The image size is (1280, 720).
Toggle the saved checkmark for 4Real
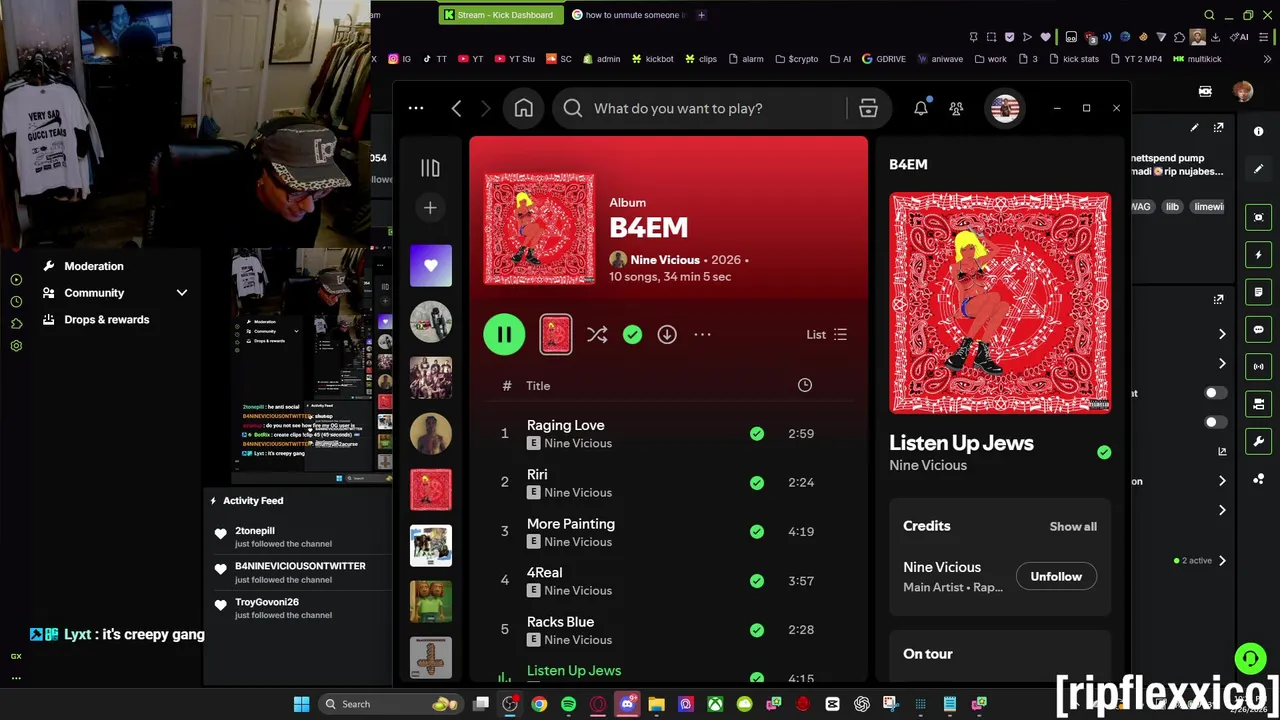click(x=757, y=581)
